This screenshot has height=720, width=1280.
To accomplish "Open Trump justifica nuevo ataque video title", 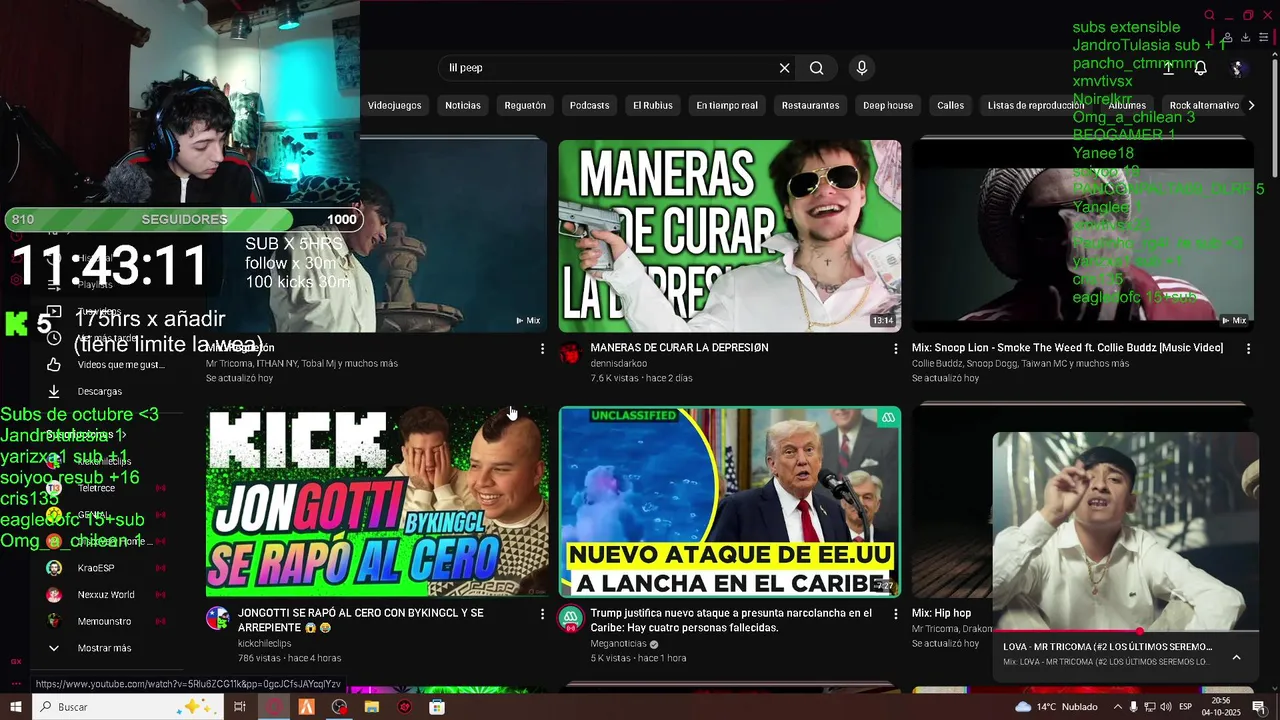I will coord(731,620).
